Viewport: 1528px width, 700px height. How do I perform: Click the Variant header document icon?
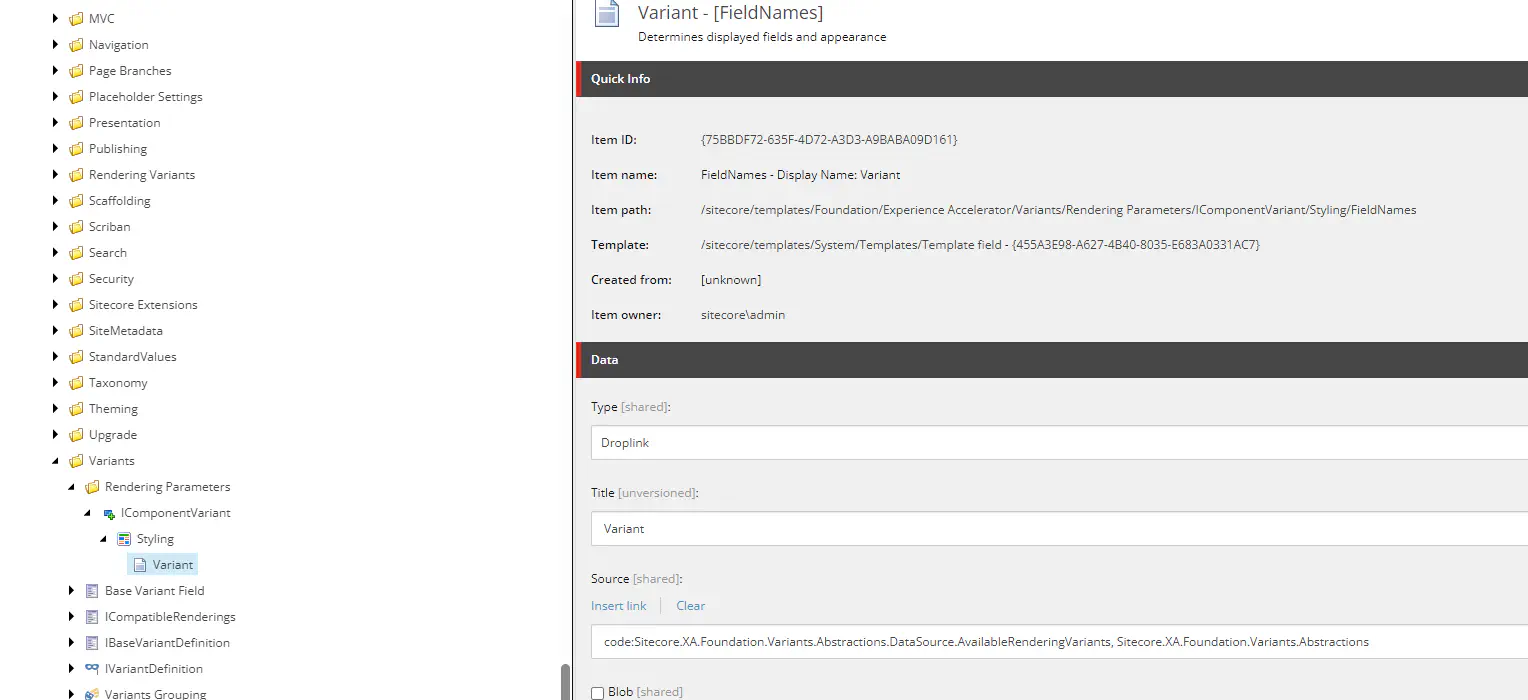pyautogui.click(x=606, y=14)
